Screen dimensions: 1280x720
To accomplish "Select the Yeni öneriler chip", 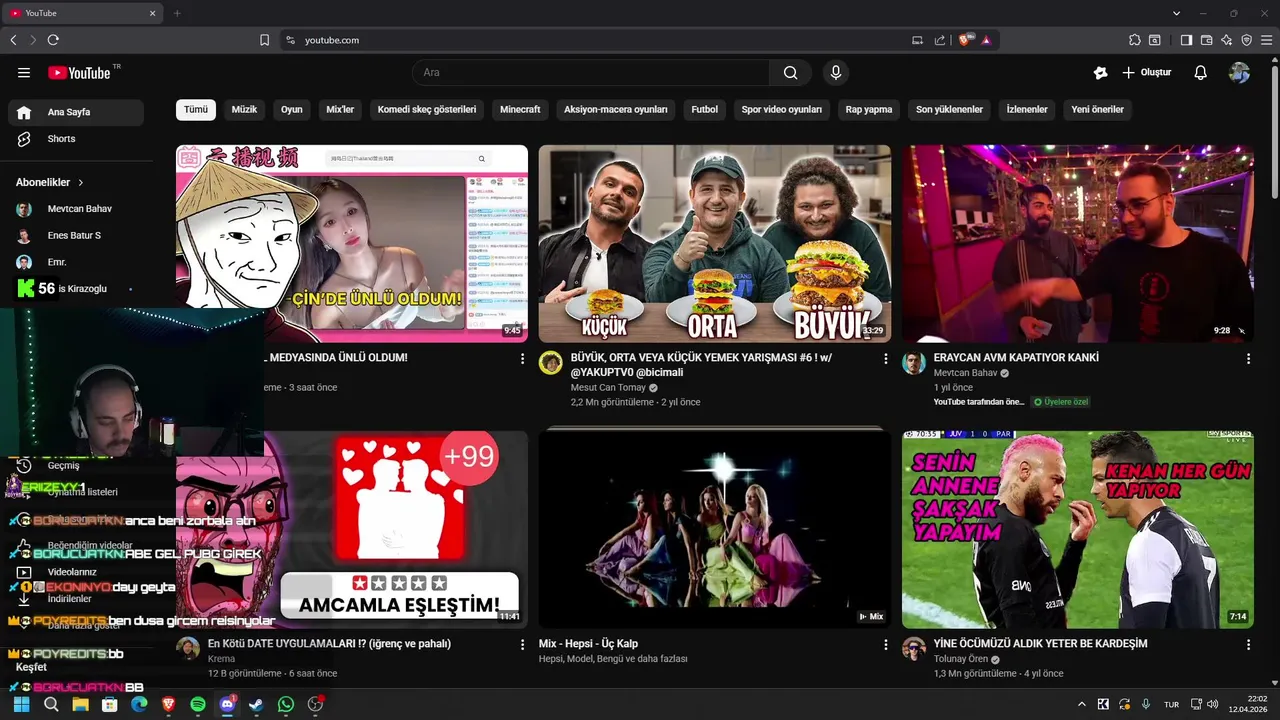I will pyautogui.click(x=1098, y=109).
